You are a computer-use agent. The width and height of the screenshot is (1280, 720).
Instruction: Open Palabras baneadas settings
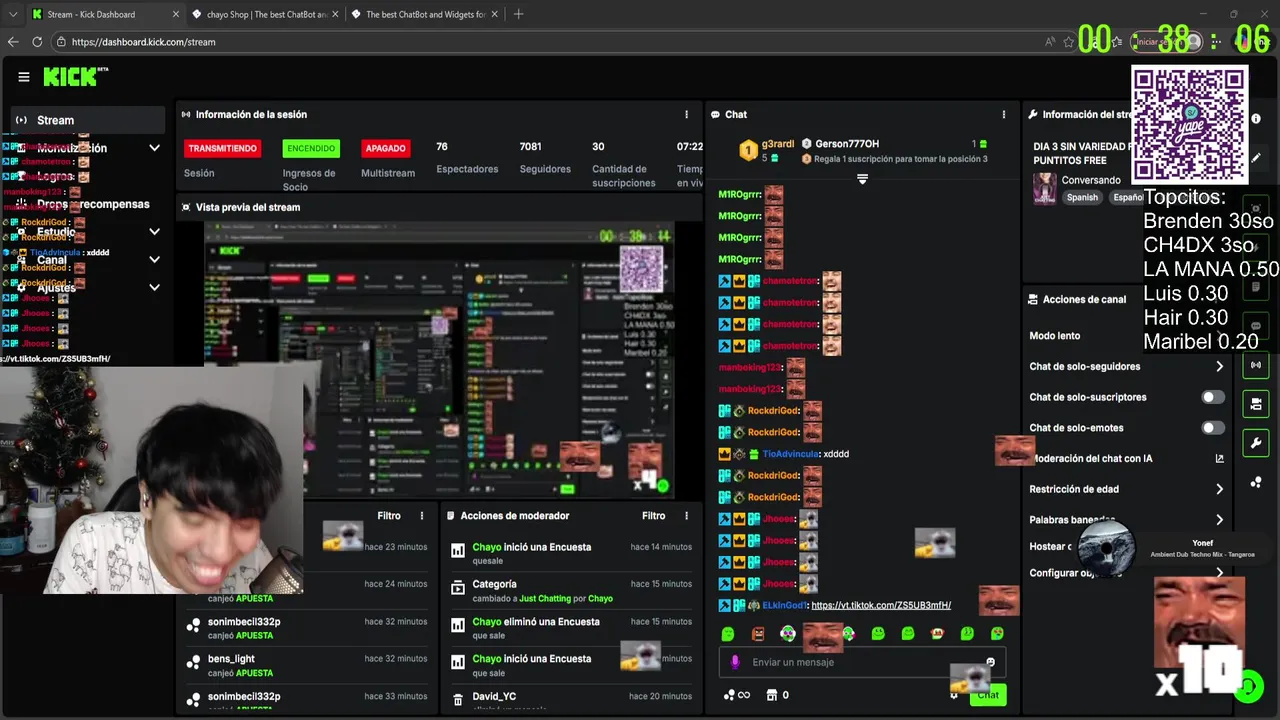coord(1126,520)
